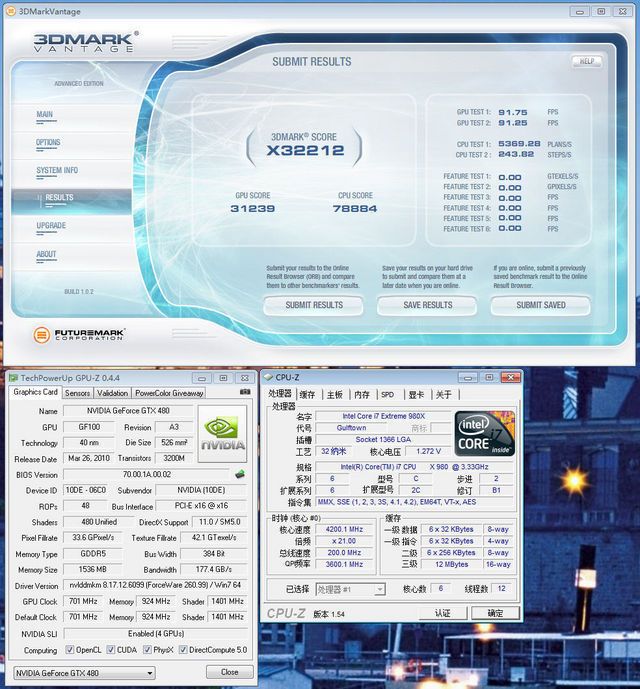The image size is (640, 689).
Task: Click the Driver Version field in GPU-Z
Action: coord(155,585)
